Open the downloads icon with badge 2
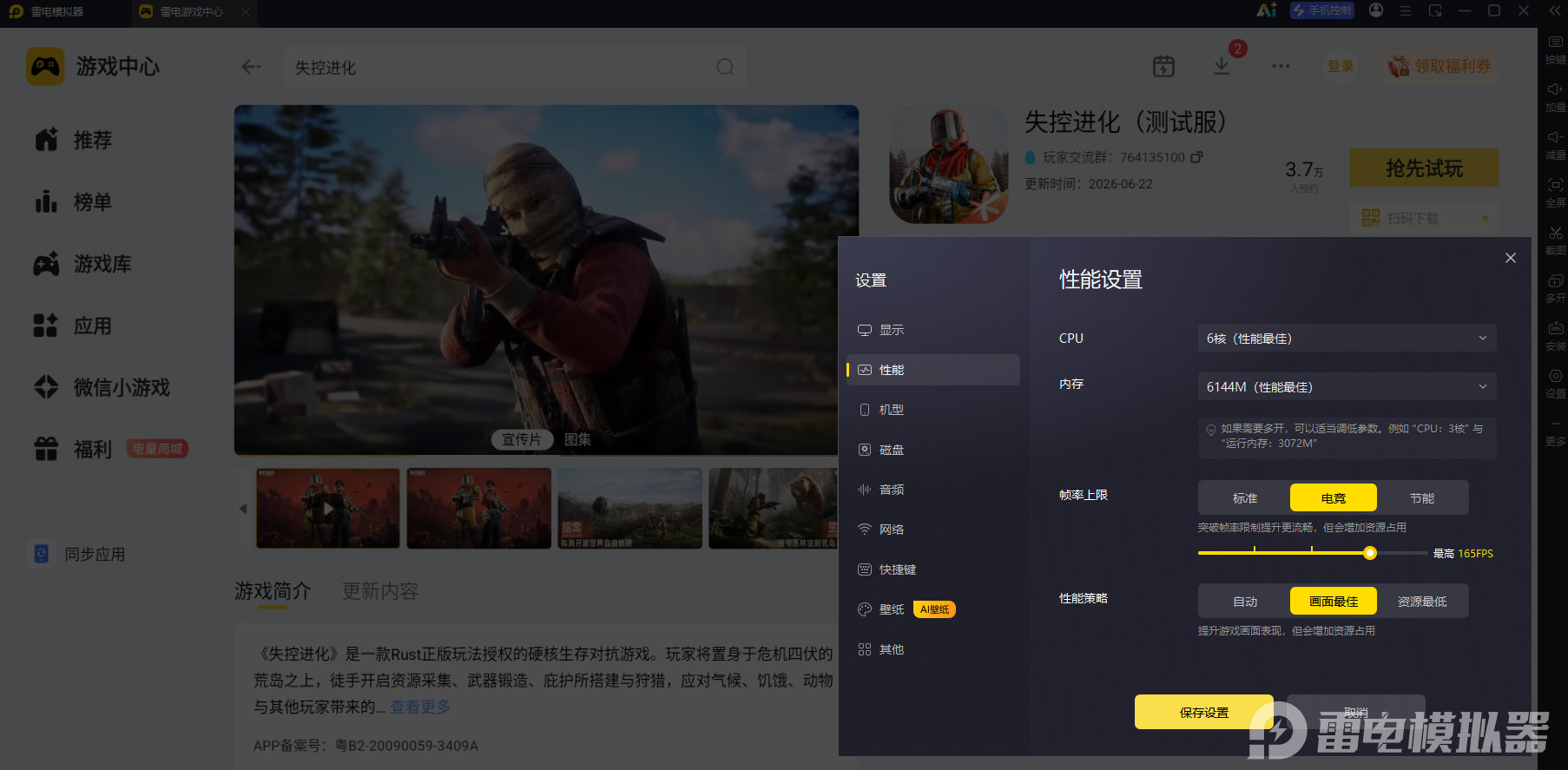 coord(1222,66)
